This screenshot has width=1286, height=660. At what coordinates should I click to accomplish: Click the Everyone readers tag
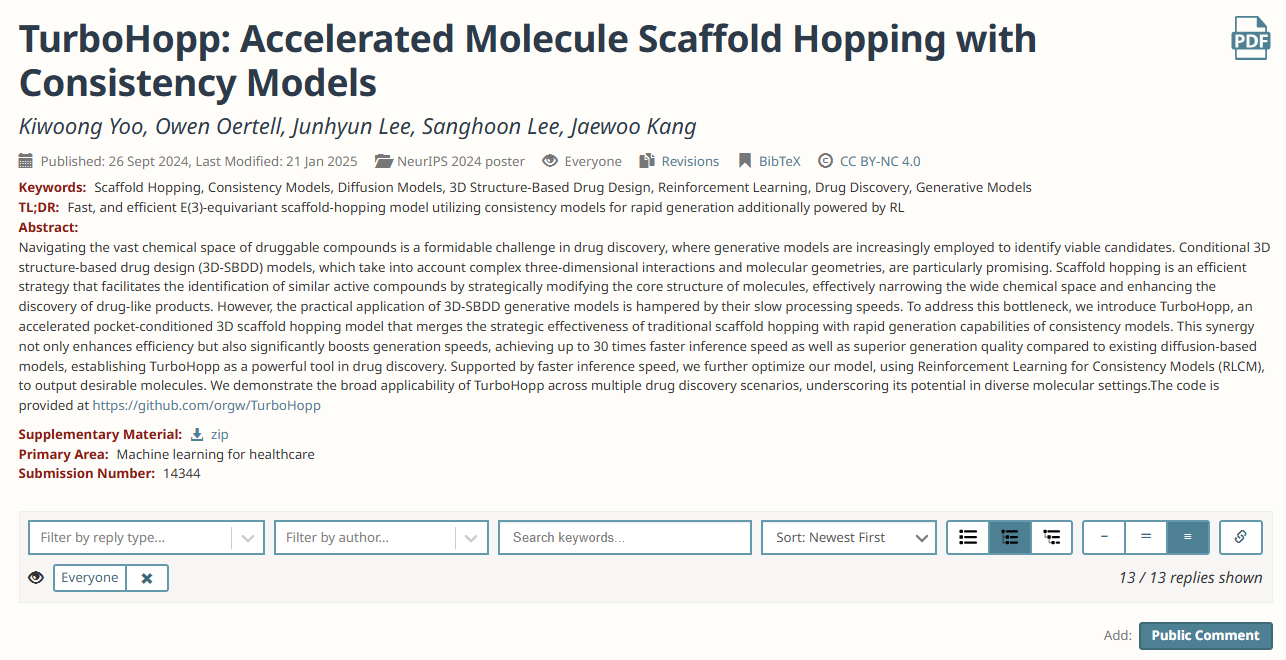(x=90, y=578)
